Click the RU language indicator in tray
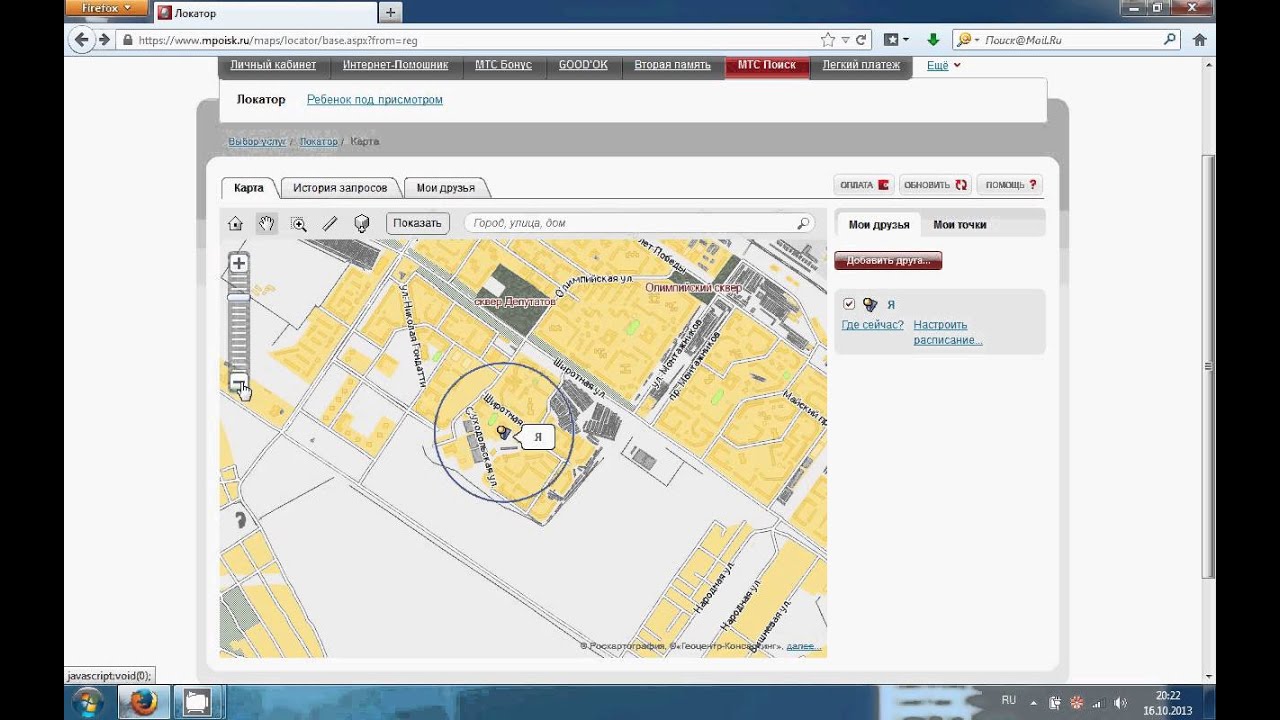Screen dimensions: 1280x720 [1009, 700]
